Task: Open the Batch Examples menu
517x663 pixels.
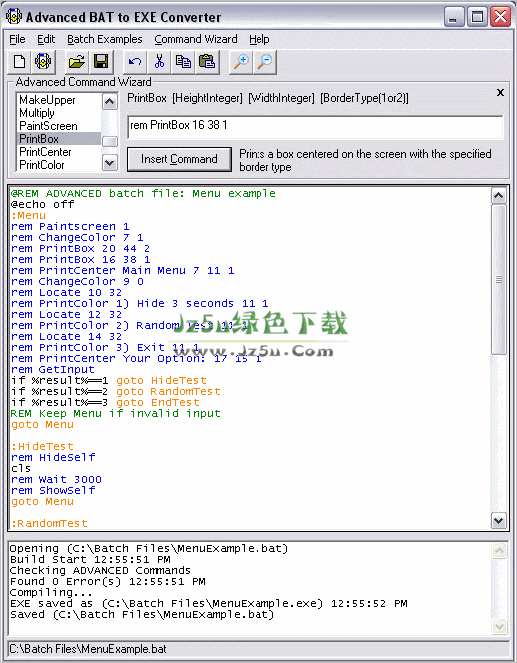Action: pos(105,39)
